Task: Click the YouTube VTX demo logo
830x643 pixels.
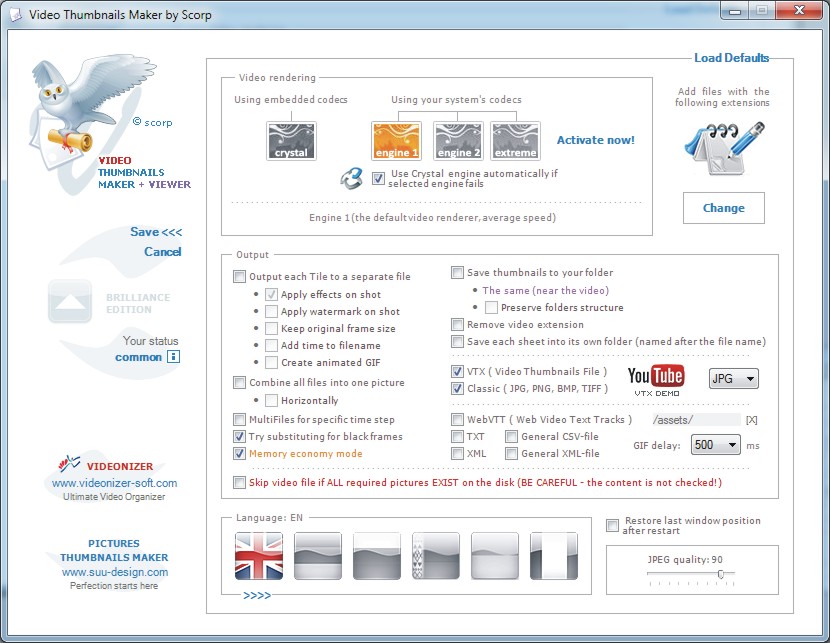Action: coord(656,380)
